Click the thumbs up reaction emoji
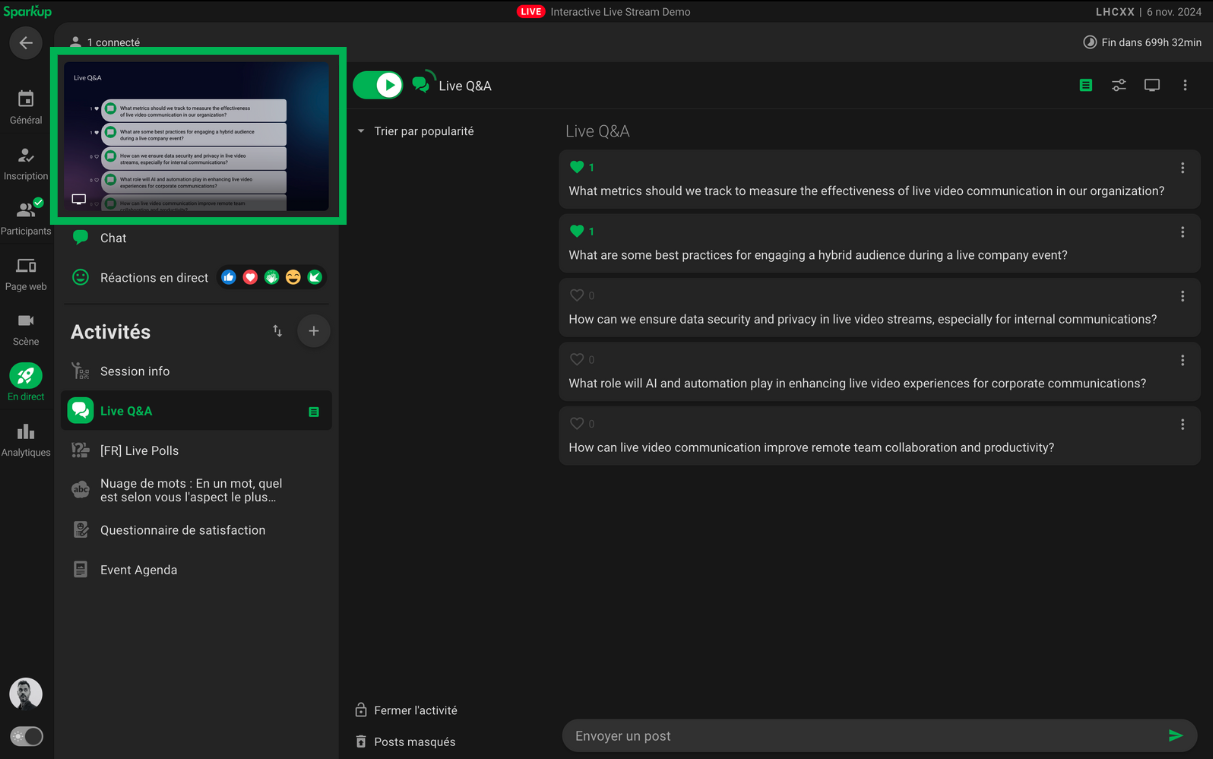The width and height of the screenshot is (1213, 759). (x=229, y=278)
